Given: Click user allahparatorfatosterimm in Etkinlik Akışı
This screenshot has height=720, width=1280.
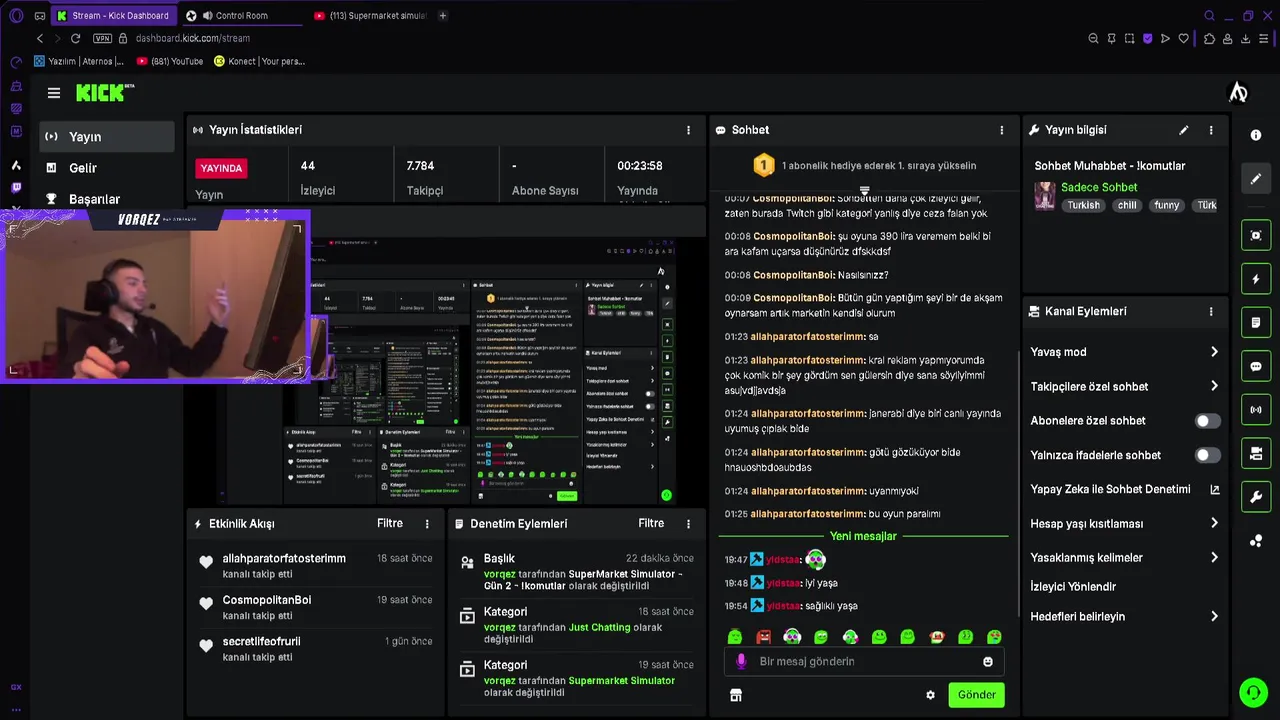Looking at the screenshot, I should 284,558.
